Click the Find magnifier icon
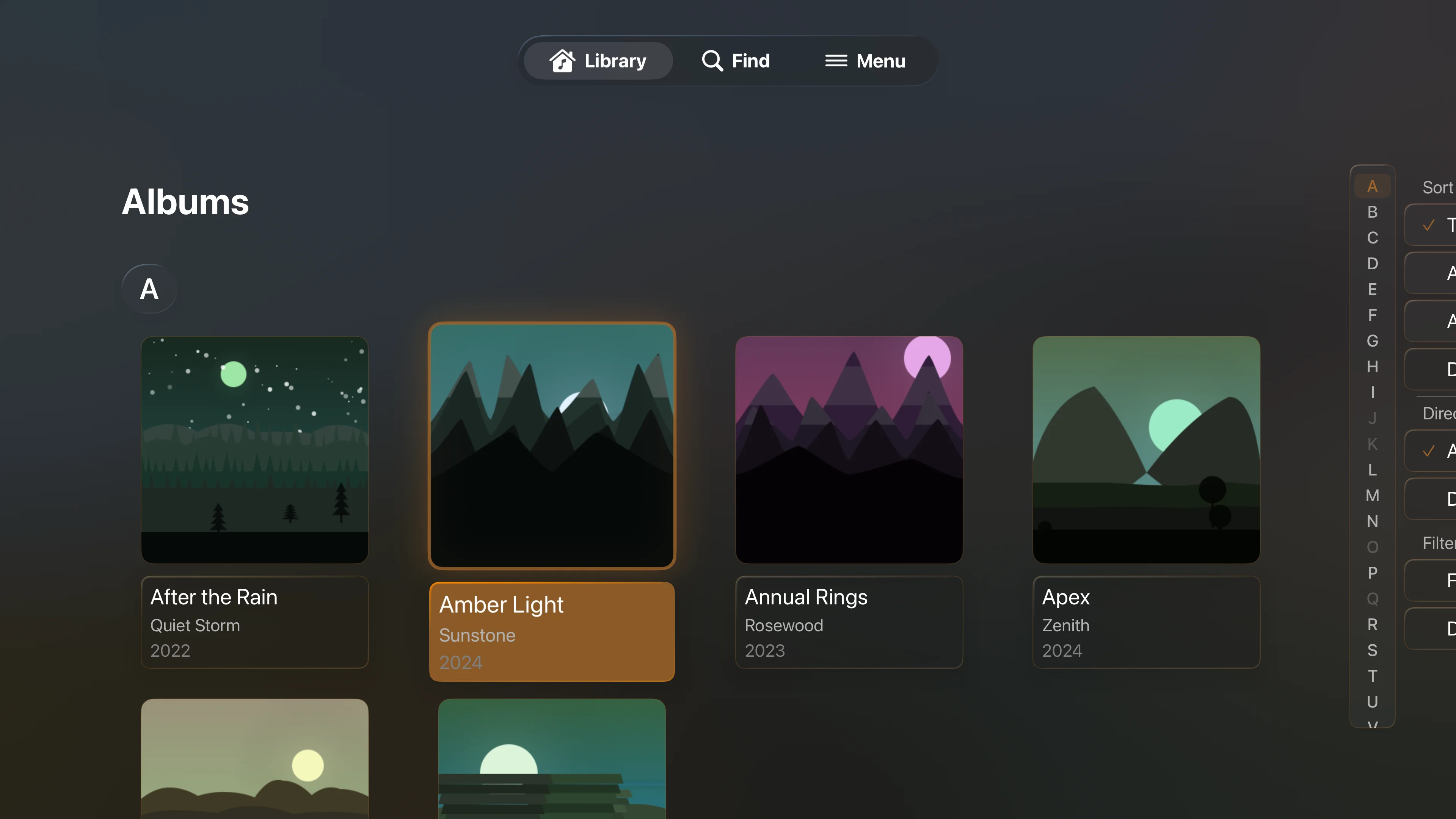This screenshot has height=819, width=1456. click(x=712, y=61)
